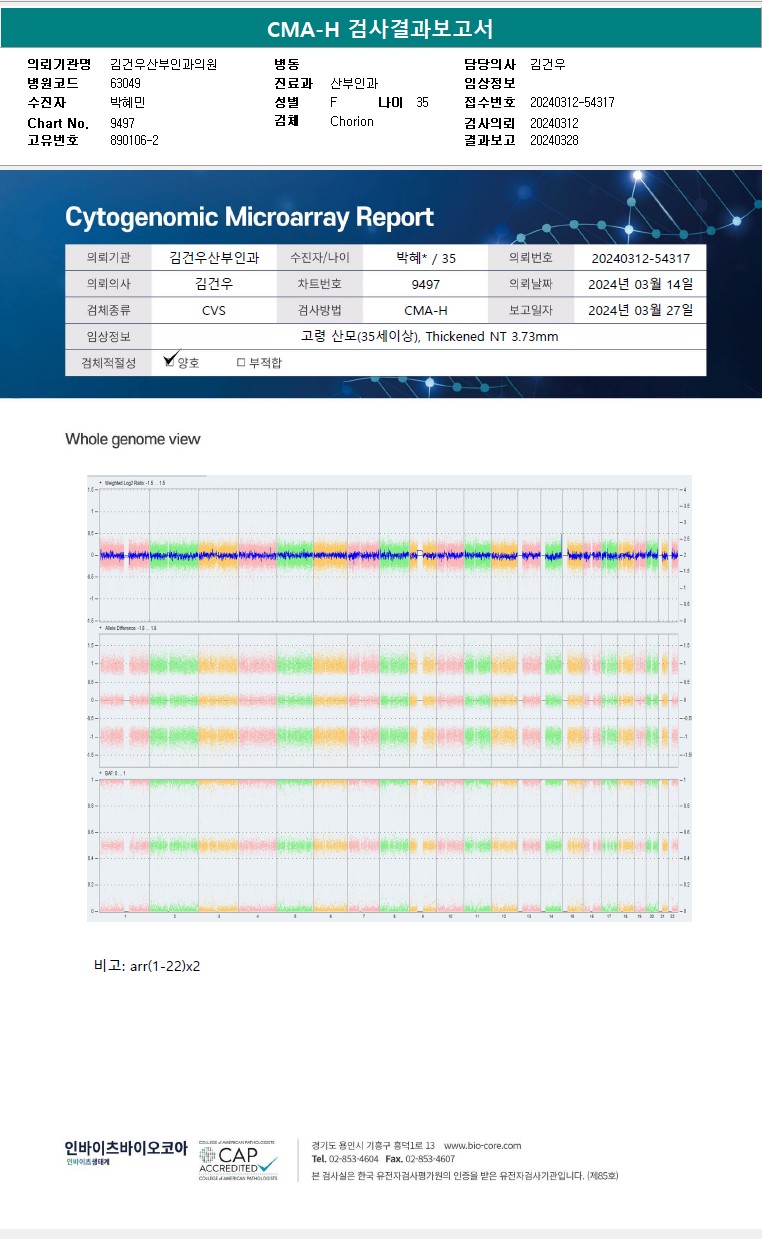Viewport: 762px width, 1239px height.
Task: Click the 접수번호 value 20240312-54317
Action: tap(572, 103)
